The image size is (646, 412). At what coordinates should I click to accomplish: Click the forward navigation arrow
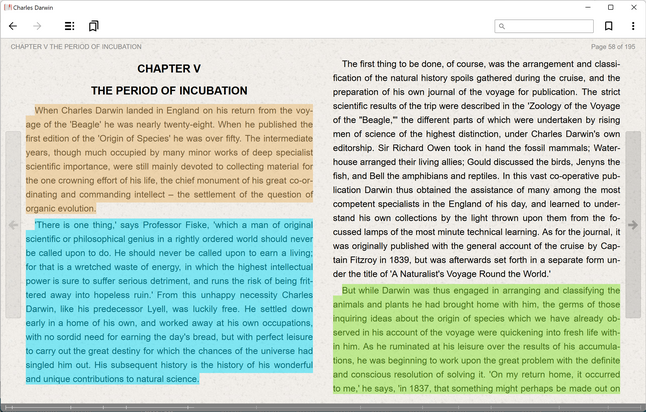38,26
